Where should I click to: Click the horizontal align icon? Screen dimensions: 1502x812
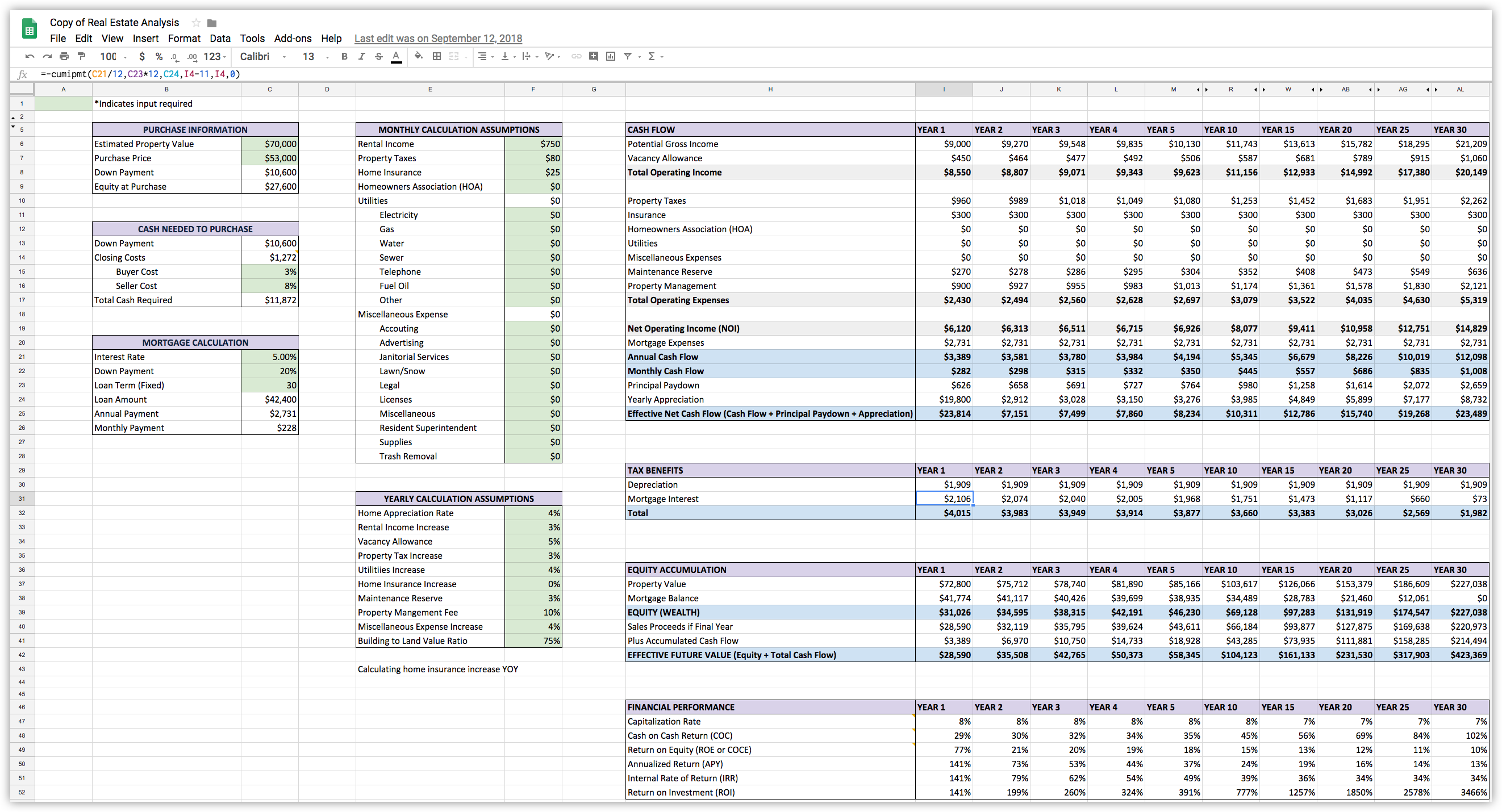482,57
